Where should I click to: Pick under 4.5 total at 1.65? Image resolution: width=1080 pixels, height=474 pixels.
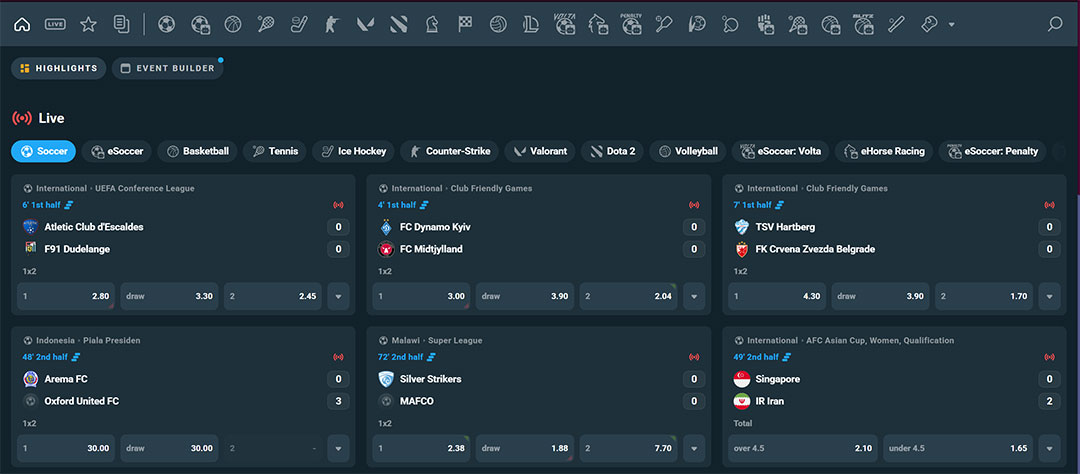click(x=958, y=448)
